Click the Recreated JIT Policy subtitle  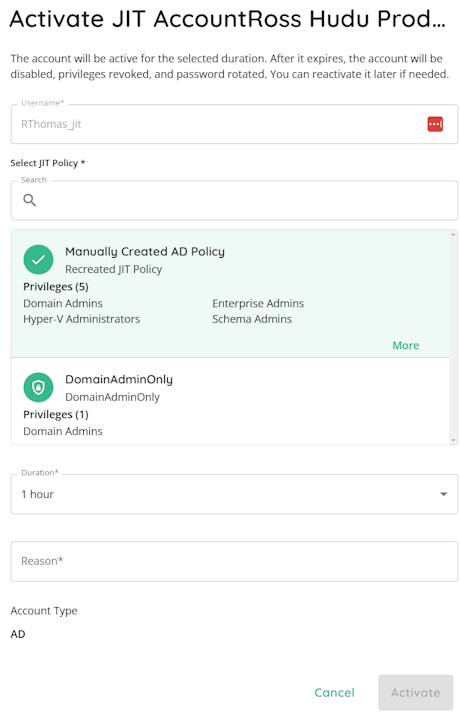point(113,269)
